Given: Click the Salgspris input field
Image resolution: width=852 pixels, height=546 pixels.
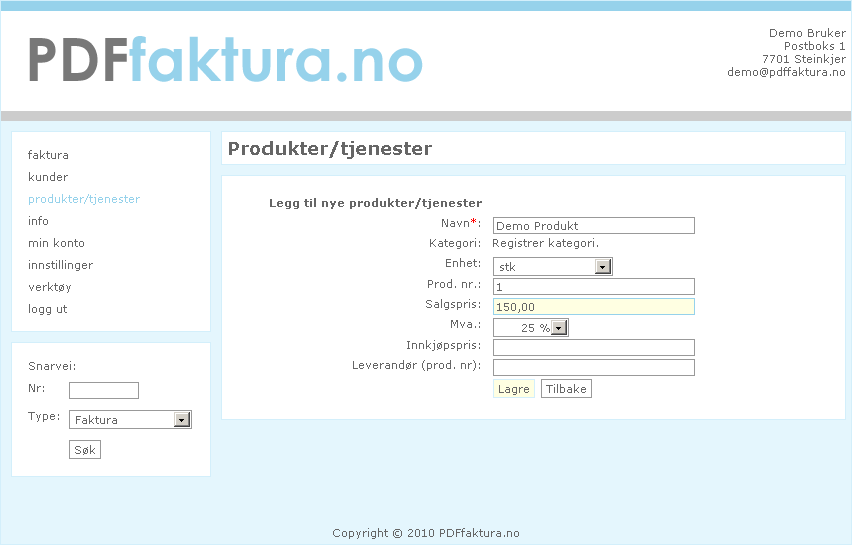Looking at the screenshot, I should click(593, 307).
